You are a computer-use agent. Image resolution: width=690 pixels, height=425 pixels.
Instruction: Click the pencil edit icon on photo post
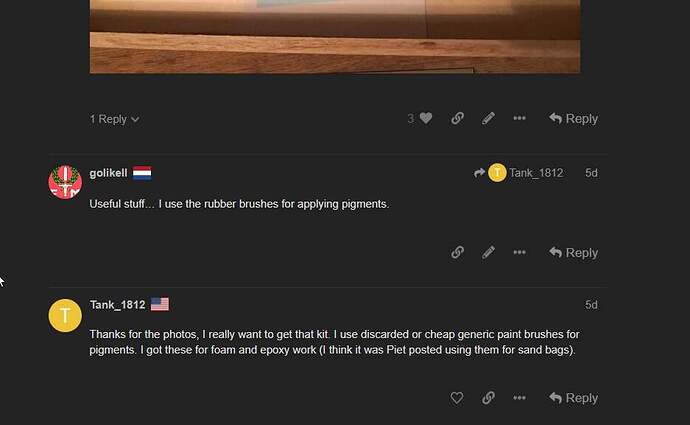coord(488,118)
